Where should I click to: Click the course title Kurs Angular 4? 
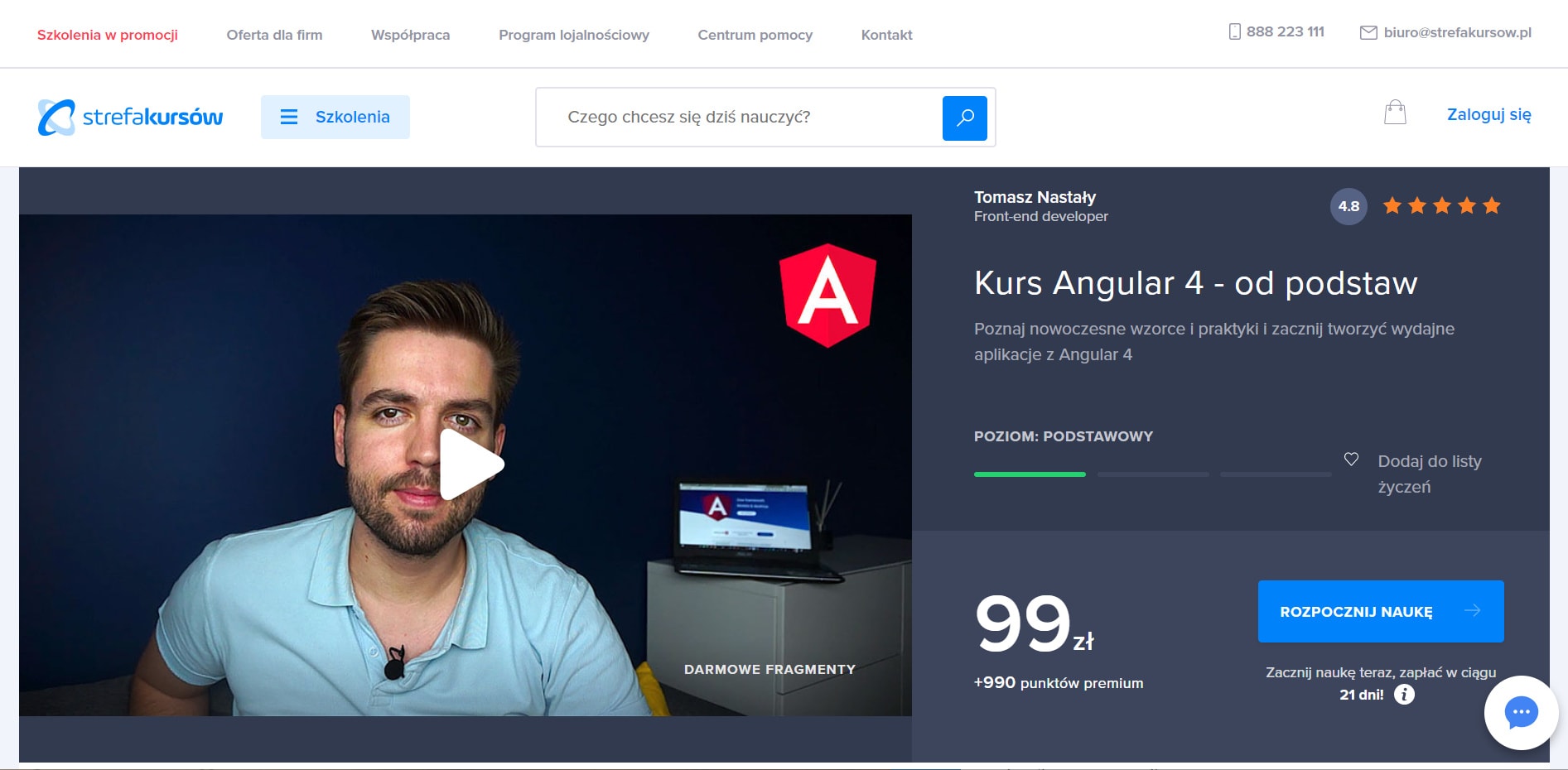1195,283
